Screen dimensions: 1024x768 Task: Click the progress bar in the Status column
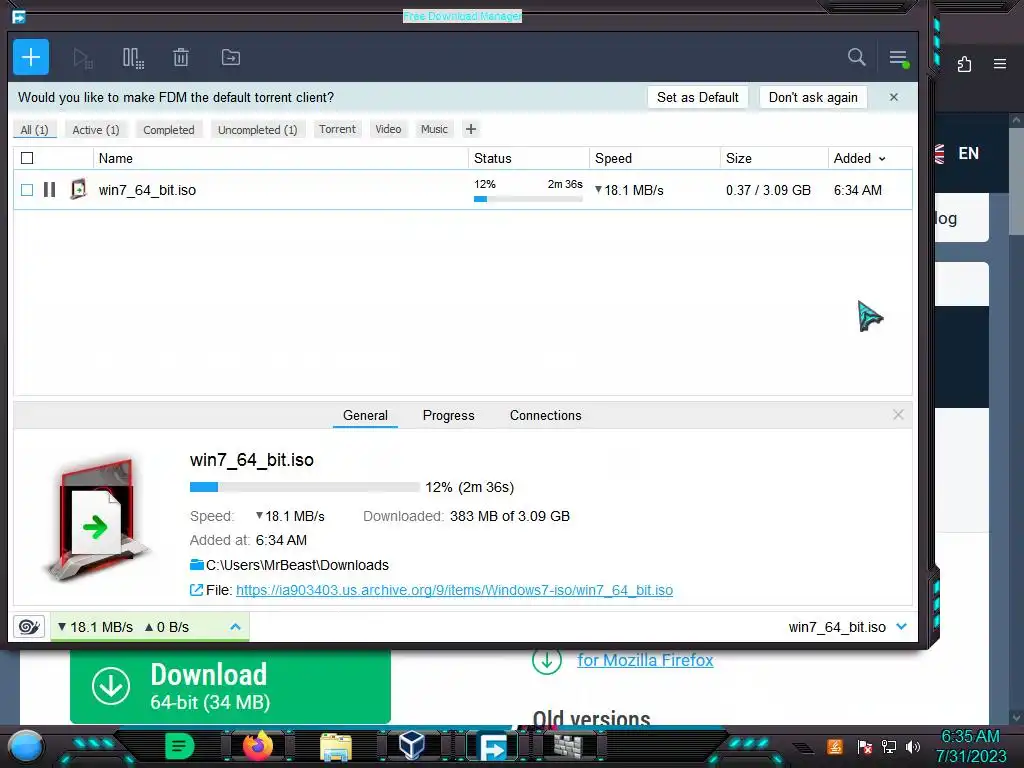point(528,199)
